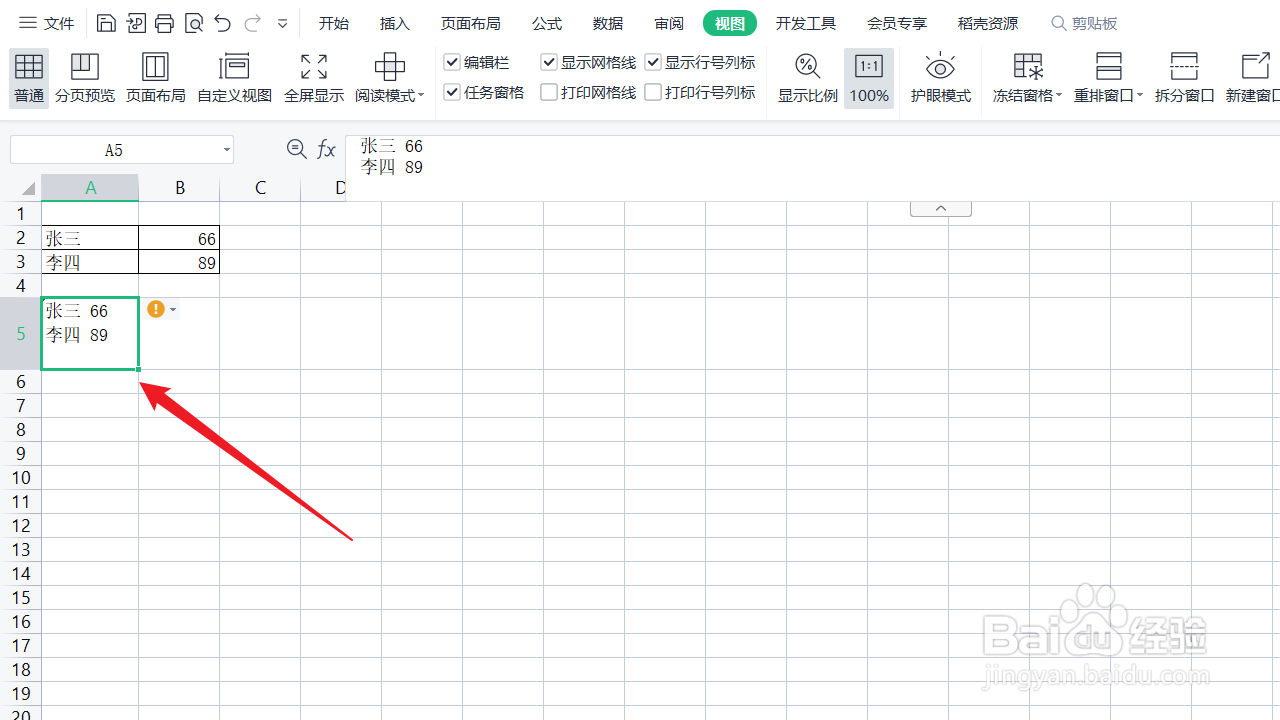Open 显示比例 zoom dialog
Screen dimensions: 1280x720
point(808,78)
